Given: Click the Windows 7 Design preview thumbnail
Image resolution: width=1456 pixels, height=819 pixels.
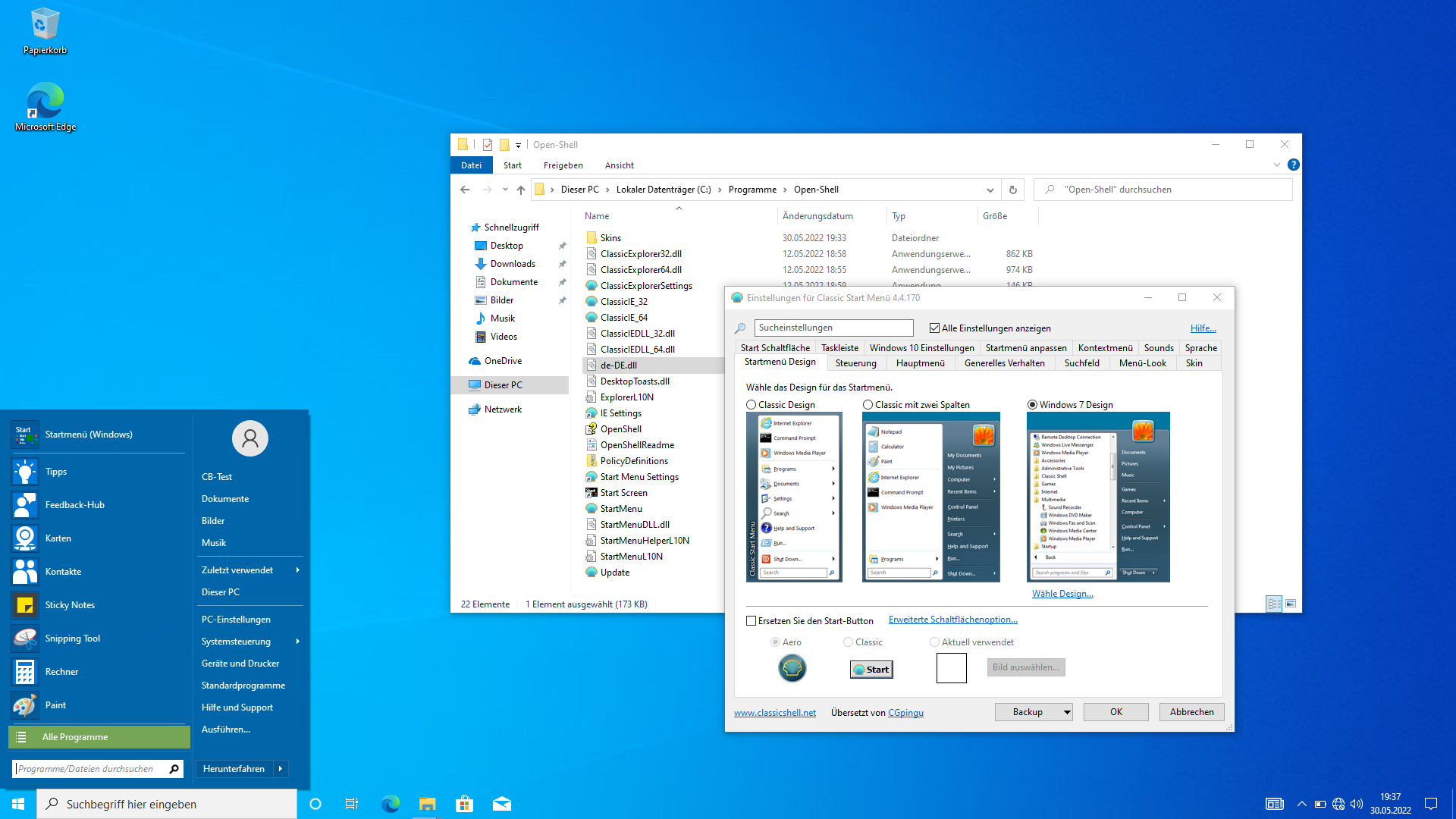Looking at the screenshot, I should (1097, 497).
